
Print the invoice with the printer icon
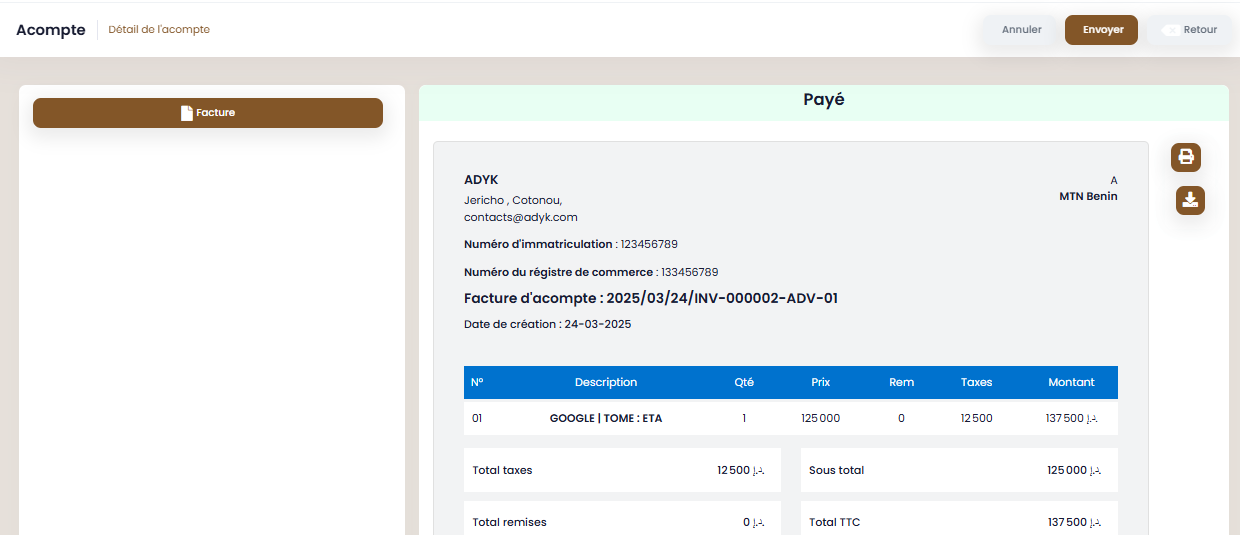[x=1186, y=157]
